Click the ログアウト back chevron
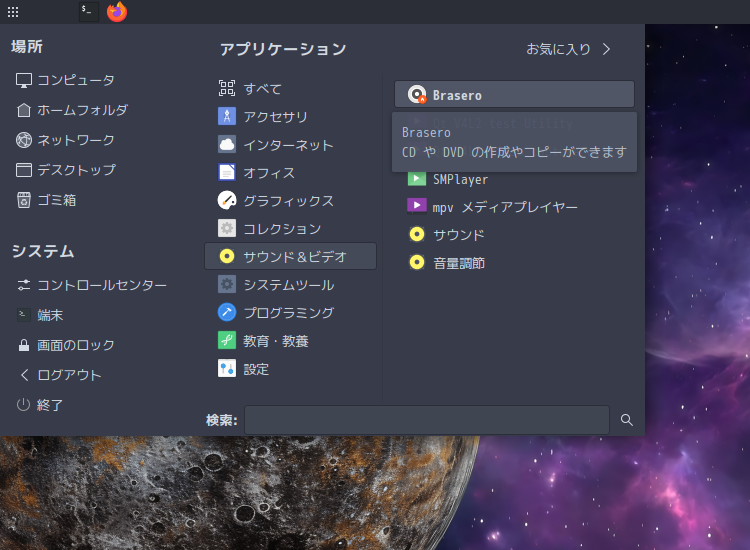 point(24,375)
